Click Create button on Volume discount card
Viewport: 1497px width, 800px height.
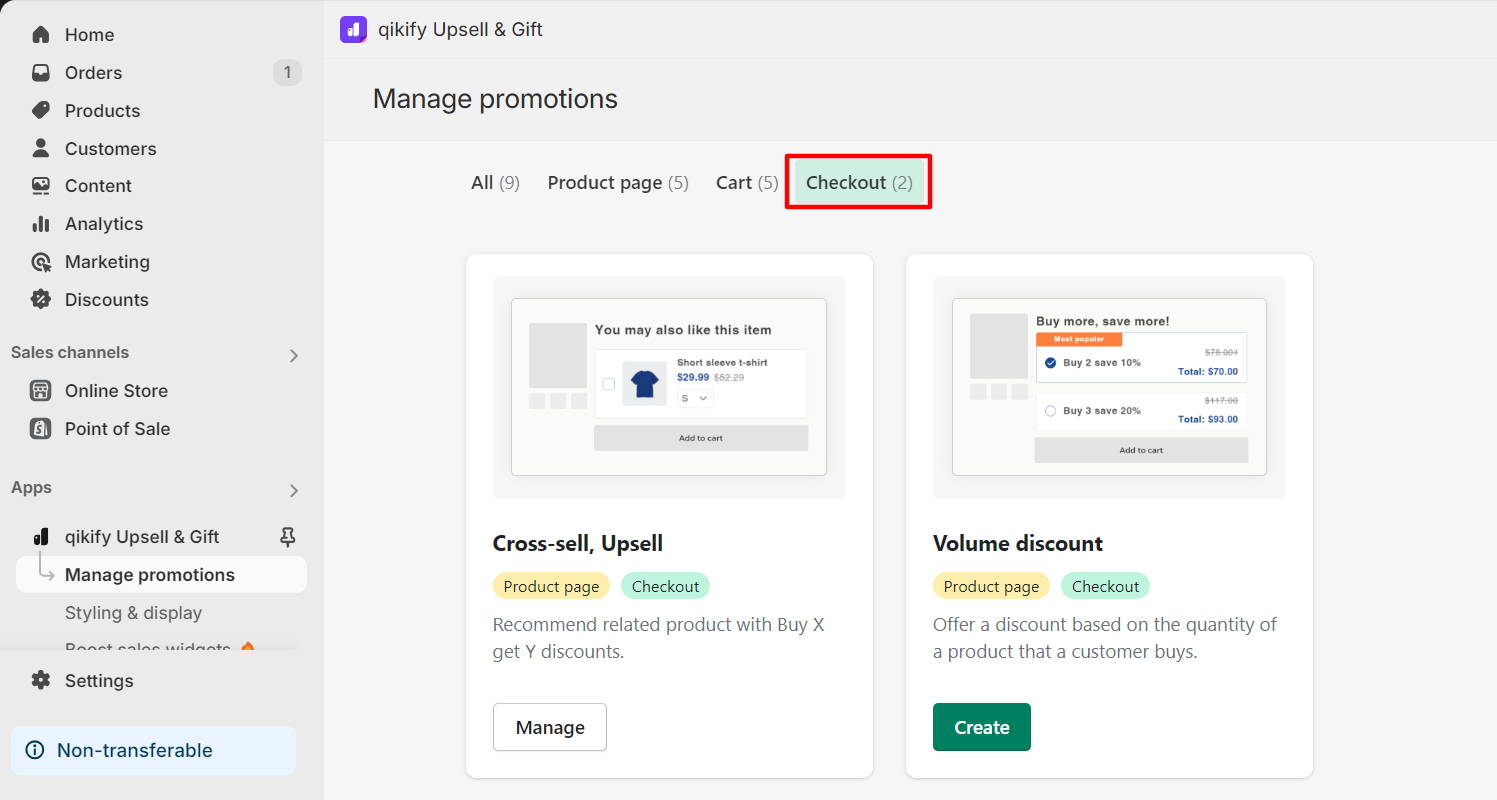[x=982, y=727]
